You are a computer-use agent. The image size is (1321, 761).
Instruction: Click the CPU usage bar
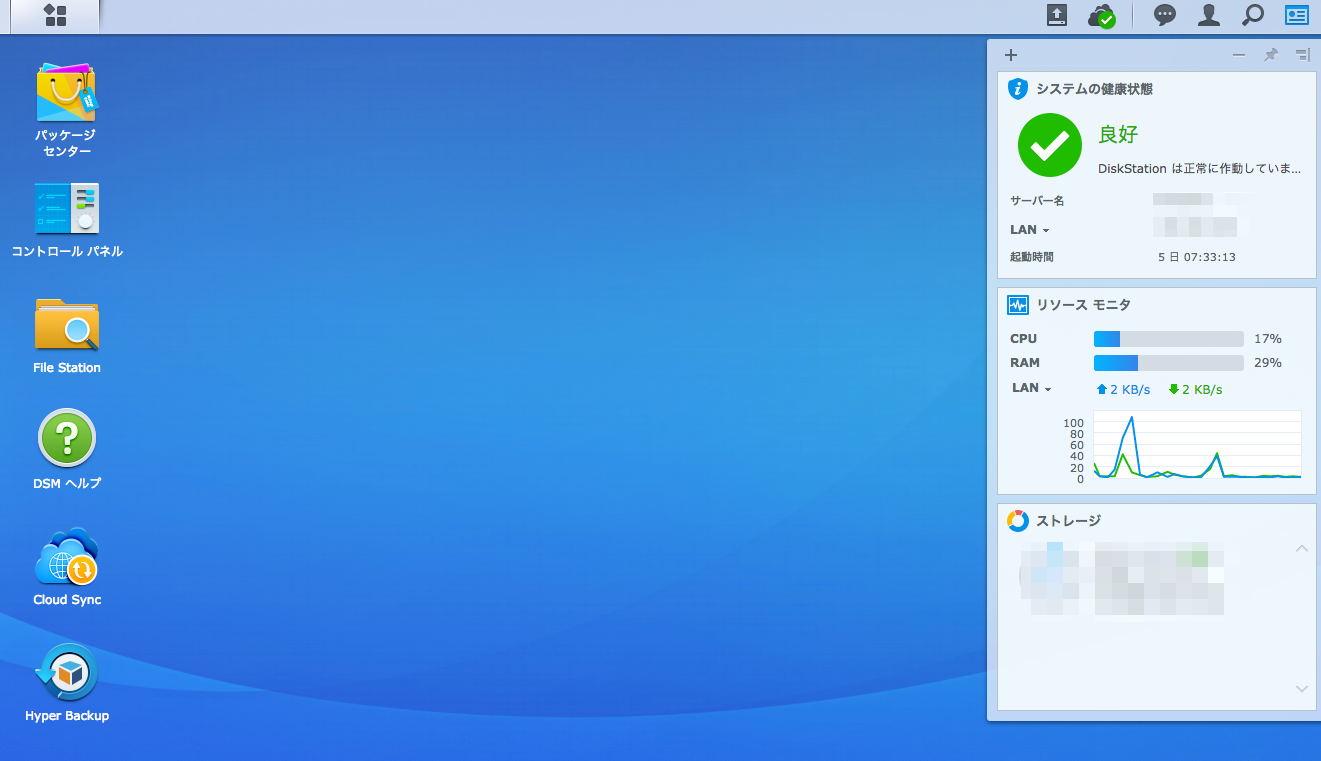coord(1169,339)
